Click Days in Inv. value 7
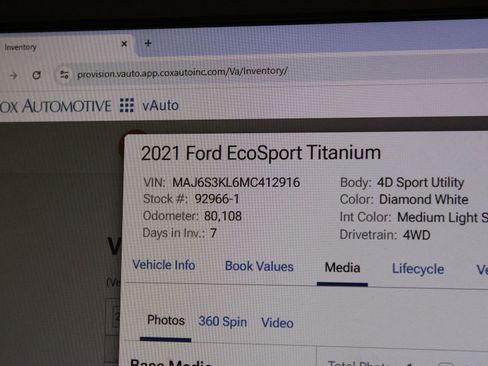 [x=213, y=233]
